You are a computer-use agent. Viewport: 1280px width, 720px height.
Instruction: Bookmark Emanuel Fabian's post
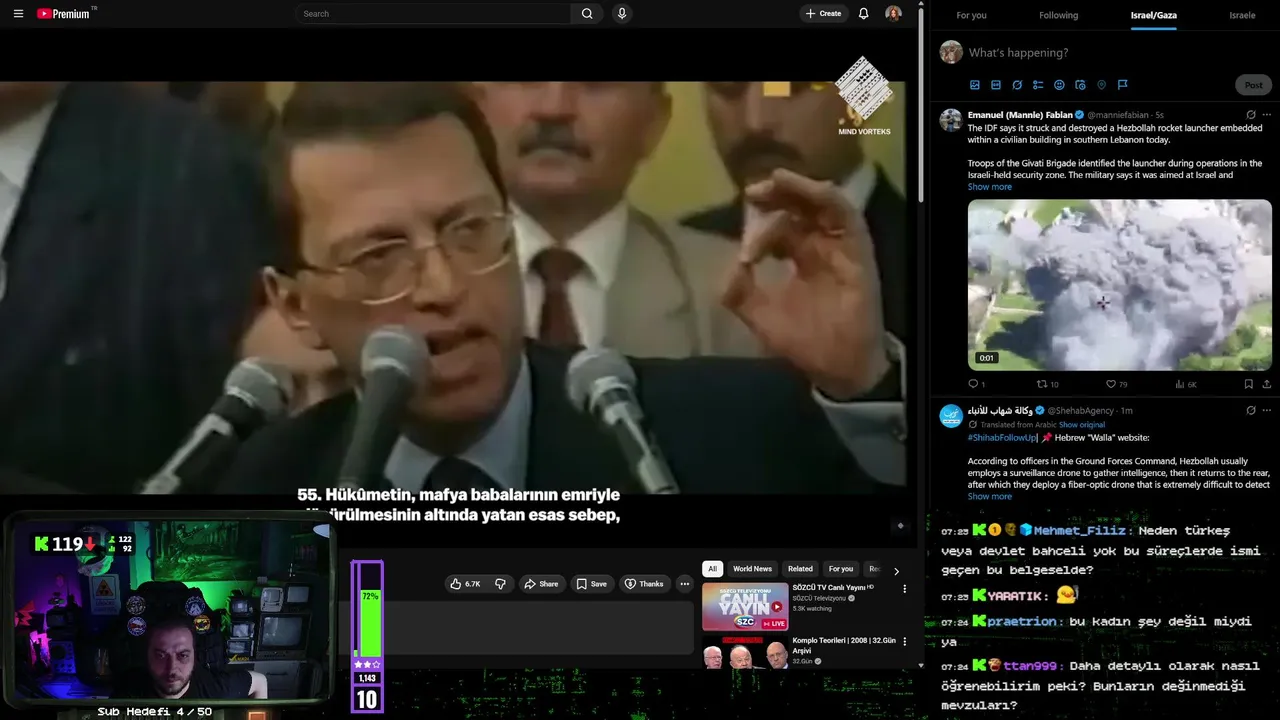click(x=1248, y=384)
